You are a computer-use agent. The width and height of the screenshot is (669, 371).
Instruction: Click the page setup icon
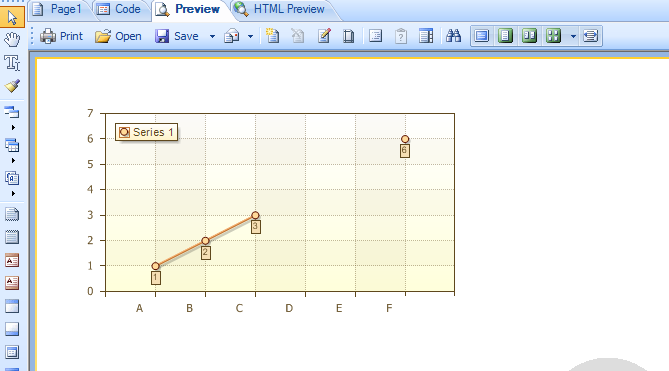click(x=349, y=36)
